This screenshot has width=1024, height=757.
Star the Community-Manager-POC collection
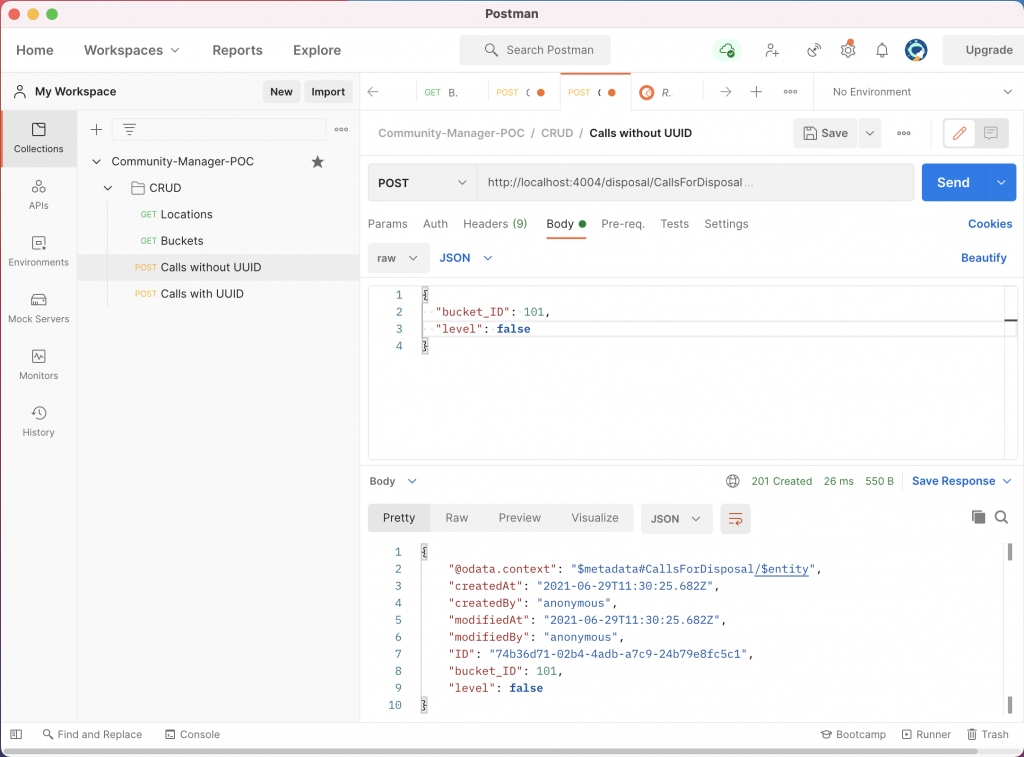pos(317,161)
